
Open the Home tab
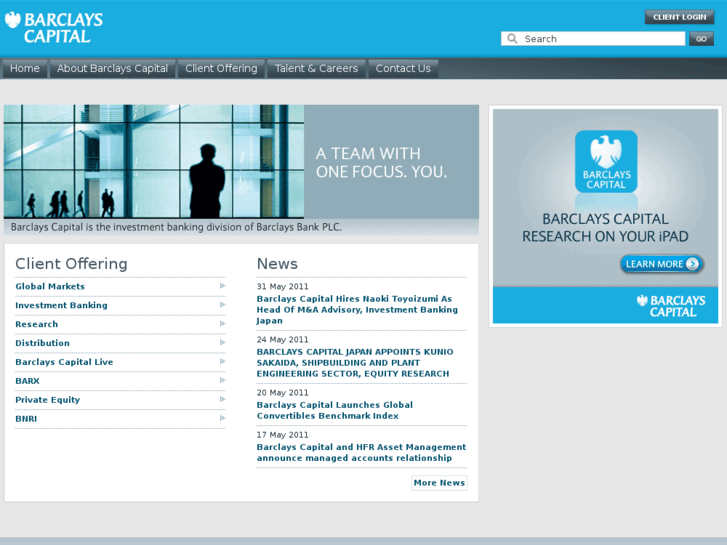point(25,69)
